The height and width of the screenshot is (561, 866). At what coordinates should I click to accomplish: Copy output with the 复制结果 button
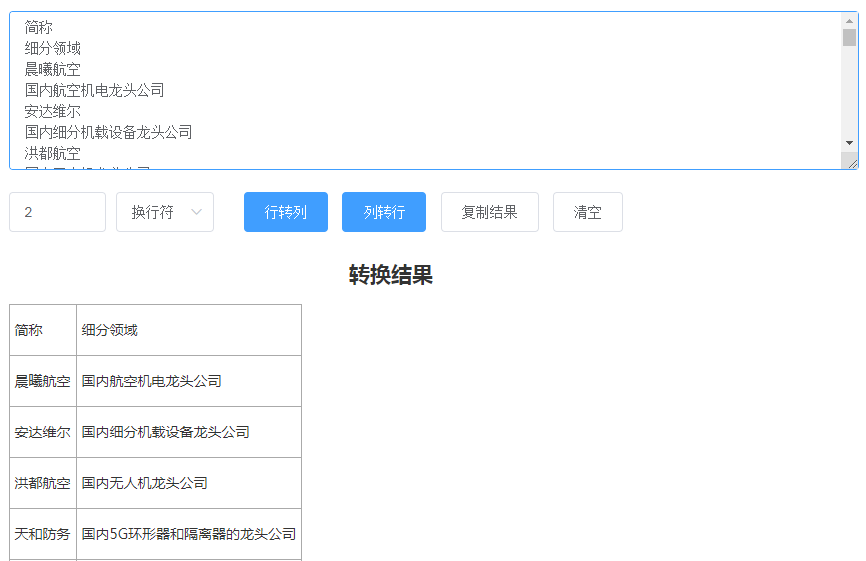click(489, 212)
